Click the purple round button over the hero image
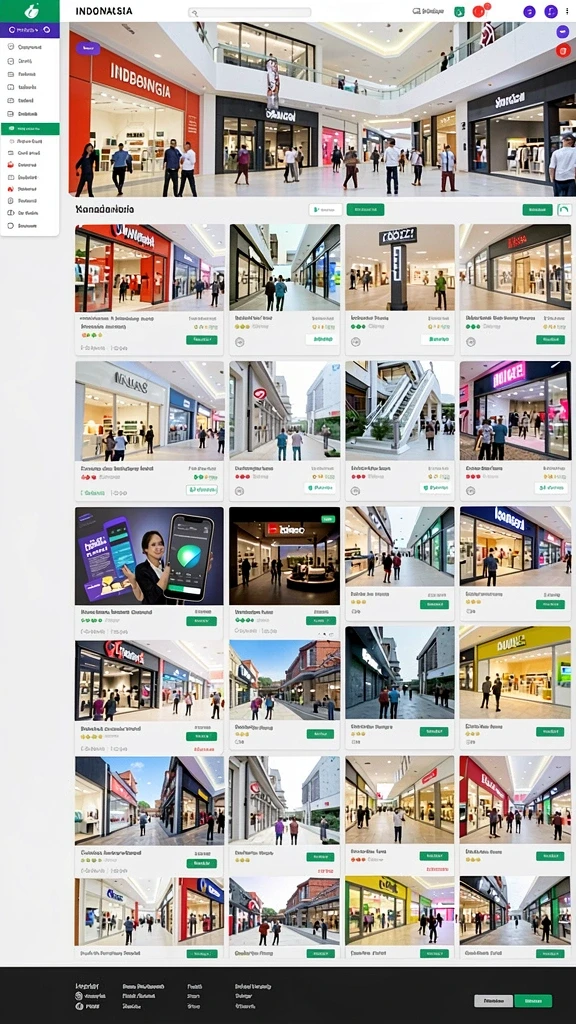This screenshot has width=576, height=1024. pos(562,31)
